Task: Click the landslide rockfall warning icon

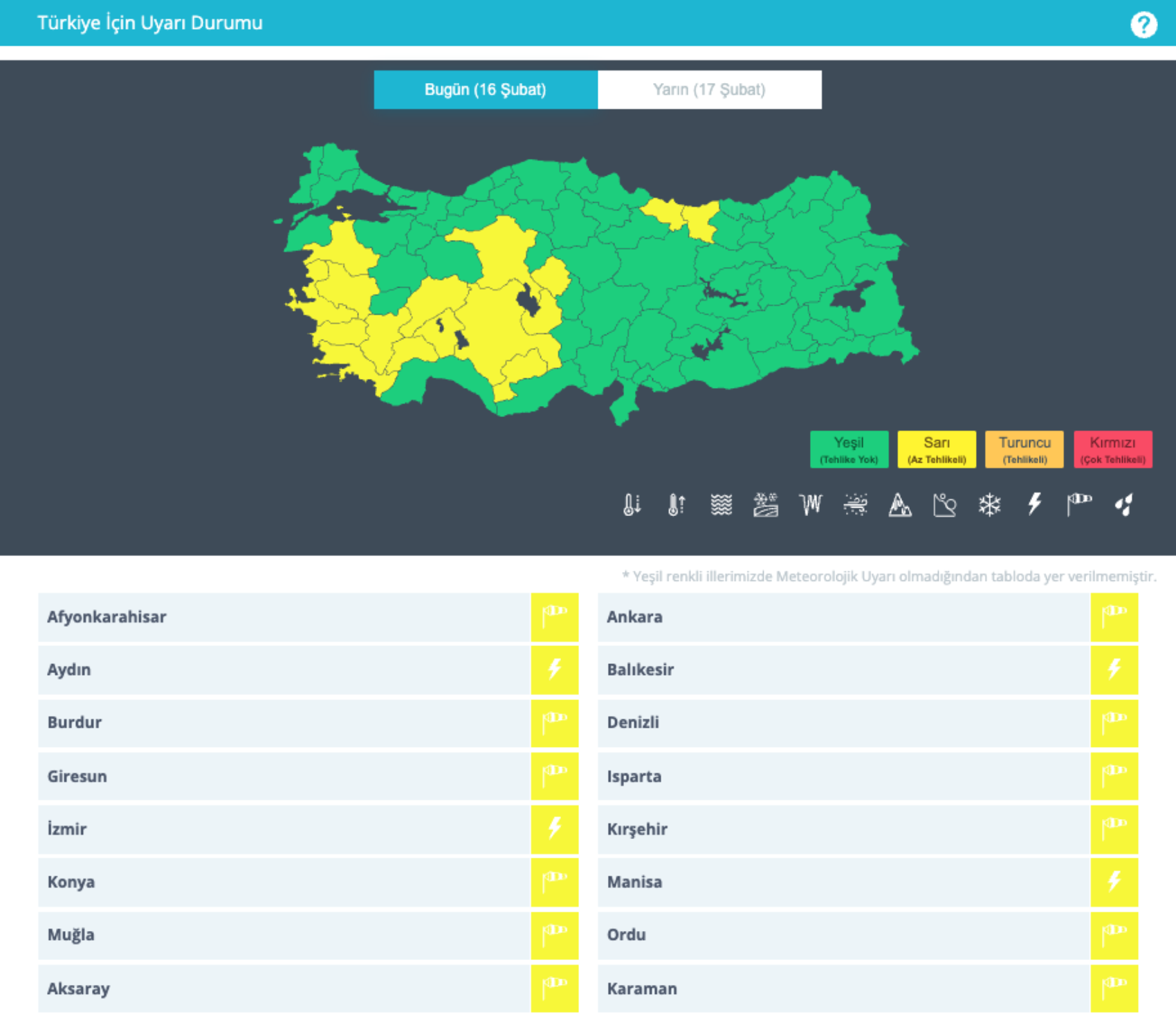Action: (x=944, y=505)
